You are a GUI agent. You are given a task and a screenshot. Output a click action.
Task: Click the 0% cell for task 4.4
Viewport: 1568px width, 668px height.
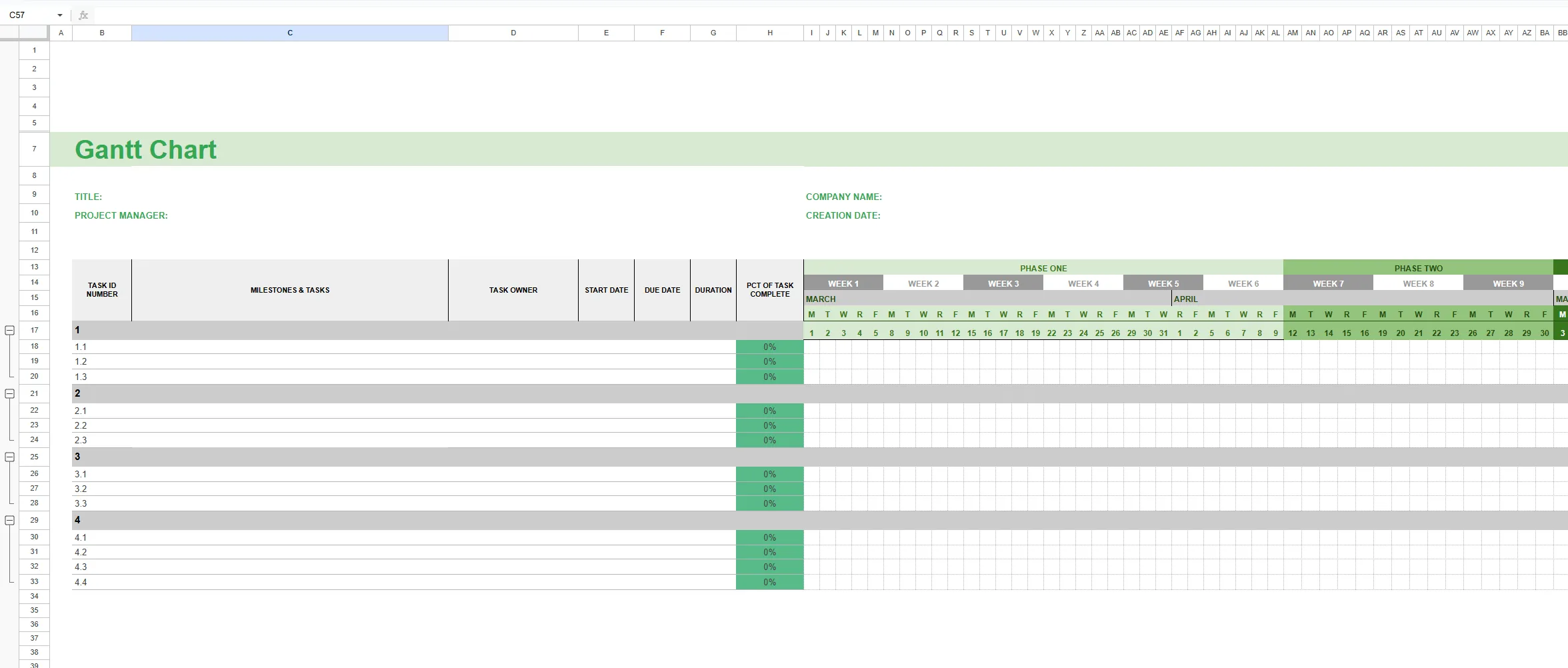coord(770,582)
